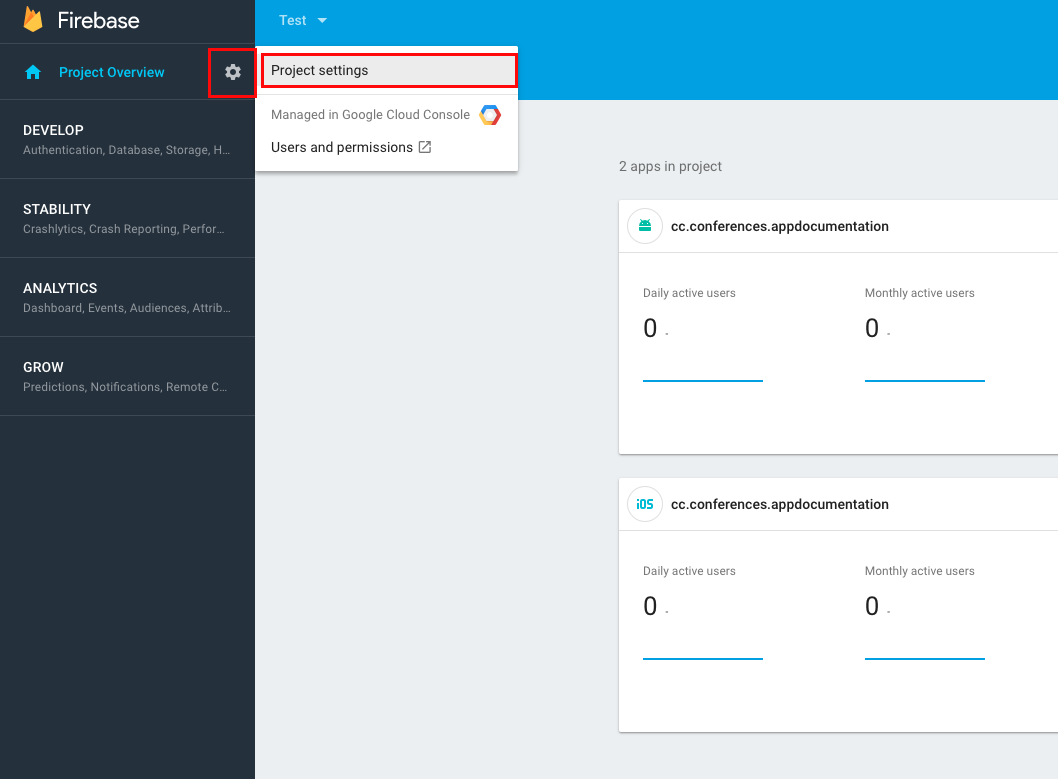Screen dimensions: 1058x779
Task: Open iOS app cc.conferences.appdocumentation
Action: 779,504
